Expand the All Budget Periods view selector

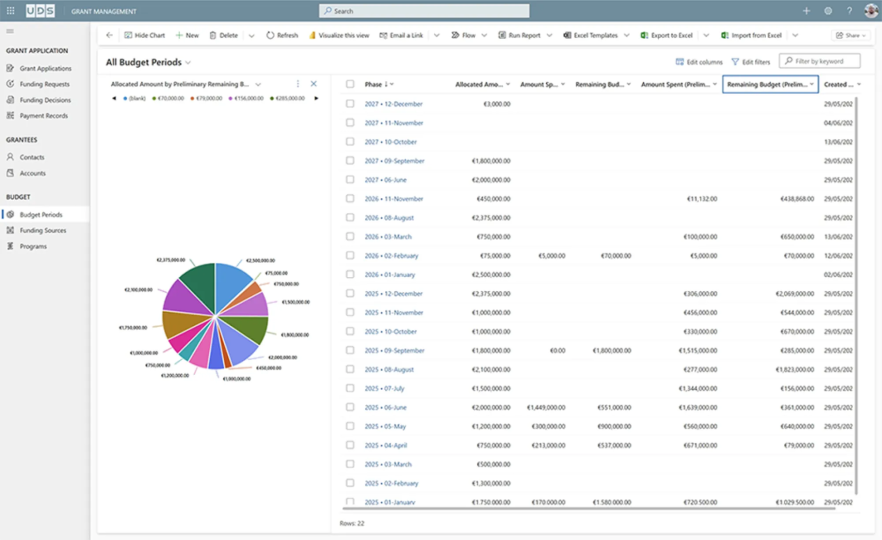[x=188, y=62]
